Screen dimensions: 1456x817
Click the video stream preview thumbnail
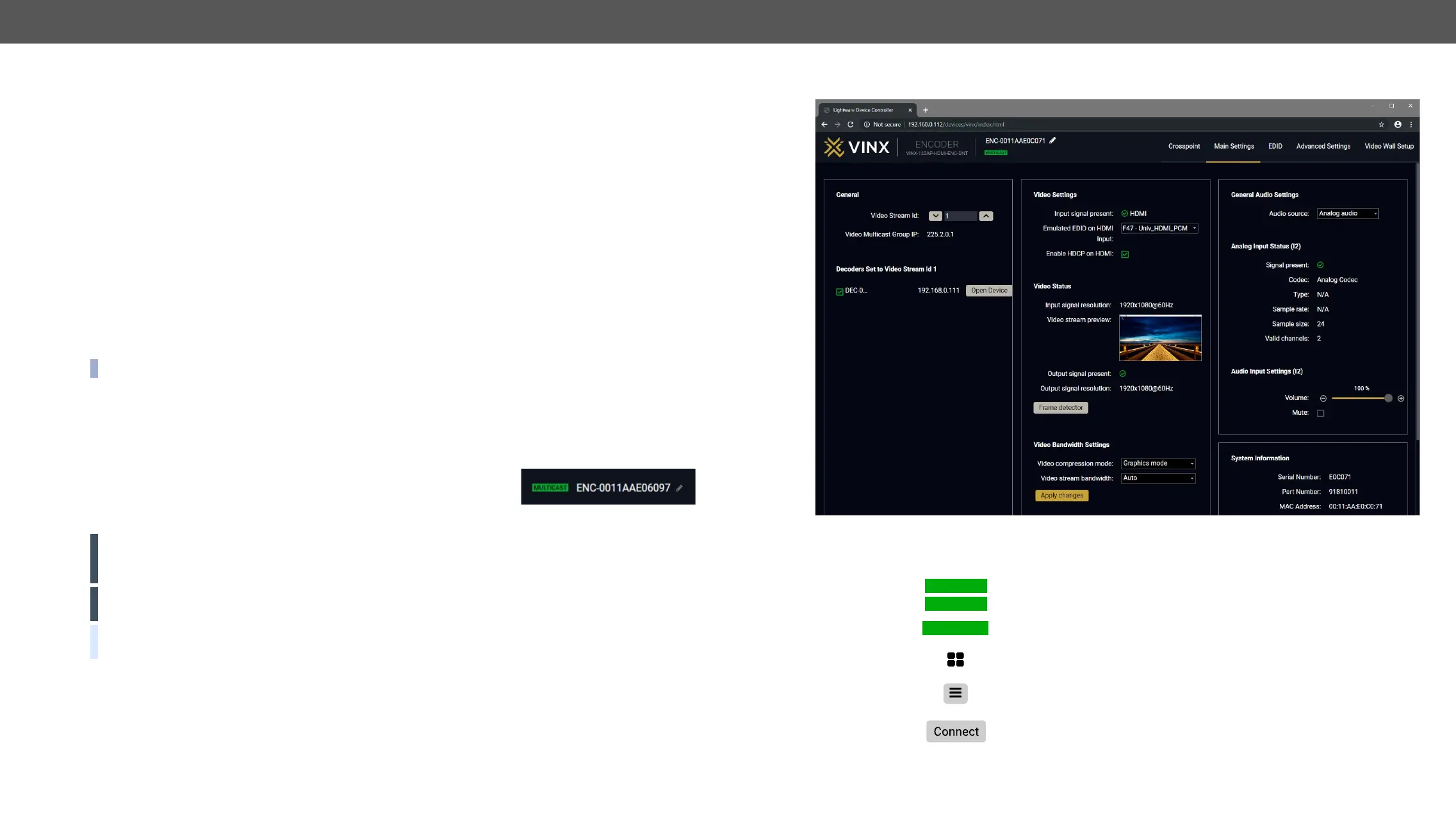click(1159, 338)
